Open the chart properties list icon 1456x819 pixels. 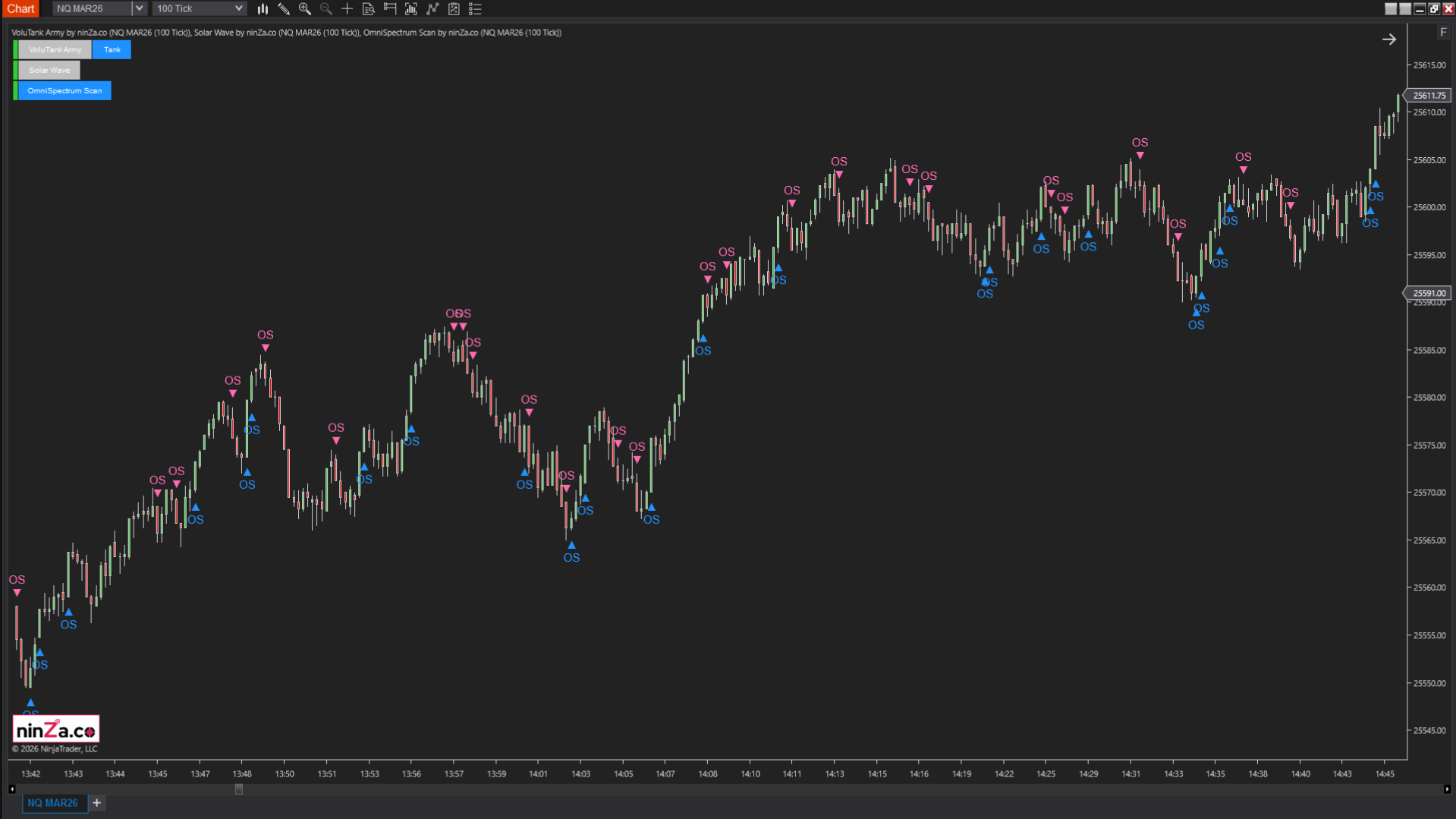[x=475, y=9]
